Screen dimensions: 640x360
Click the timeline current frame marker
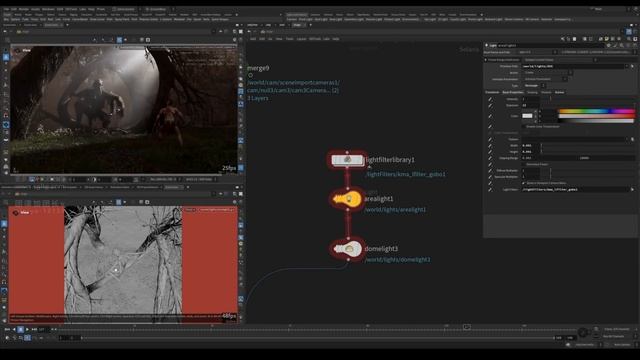(x=467, y=327)
